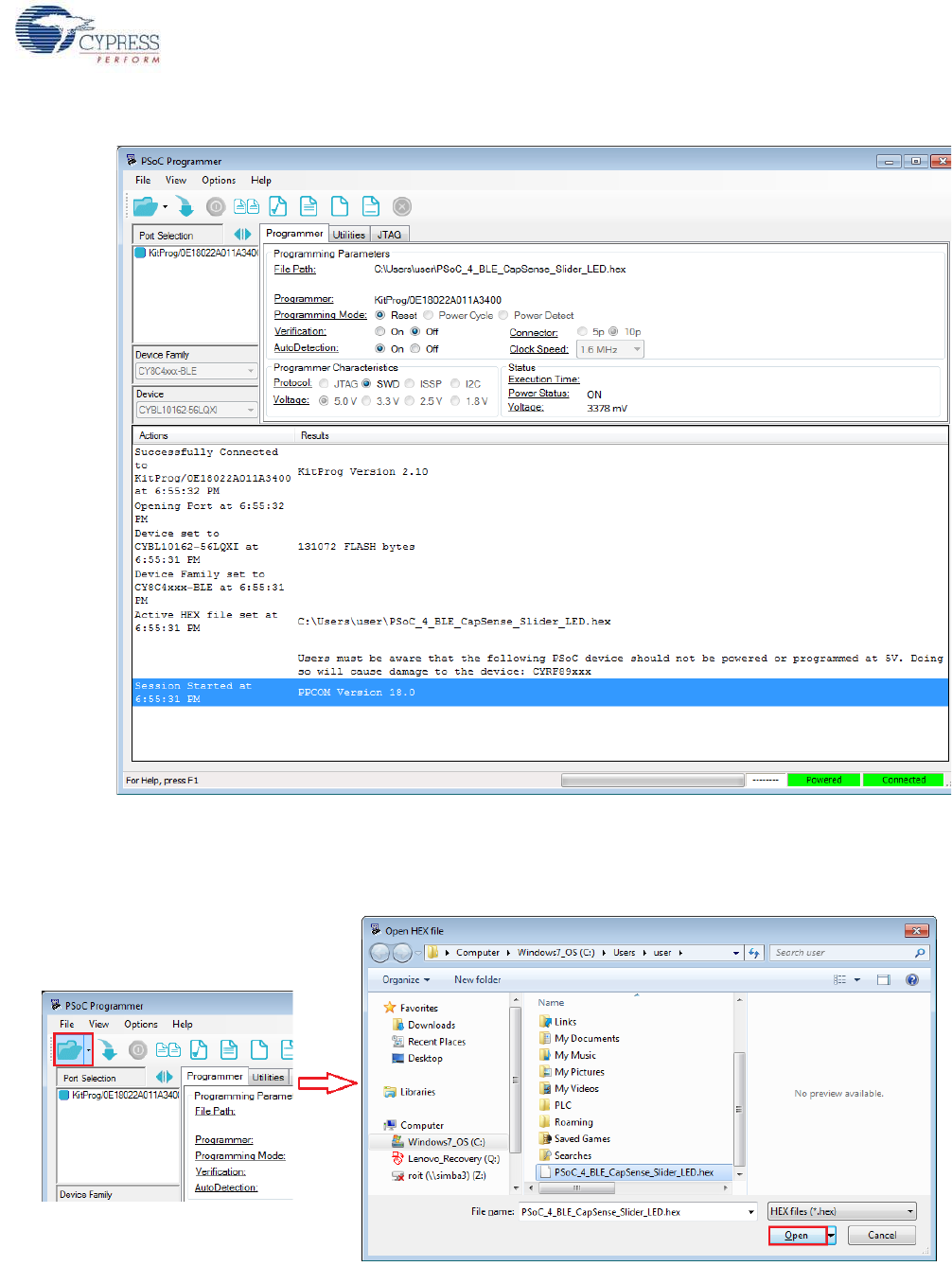Image resolution: width=952 pixels, height=1266 pixels.
Task: Select PSoC_4_BLE_CapSense_Slider_LED.hex in the dialog file list
Action: tap(634, 1172)
